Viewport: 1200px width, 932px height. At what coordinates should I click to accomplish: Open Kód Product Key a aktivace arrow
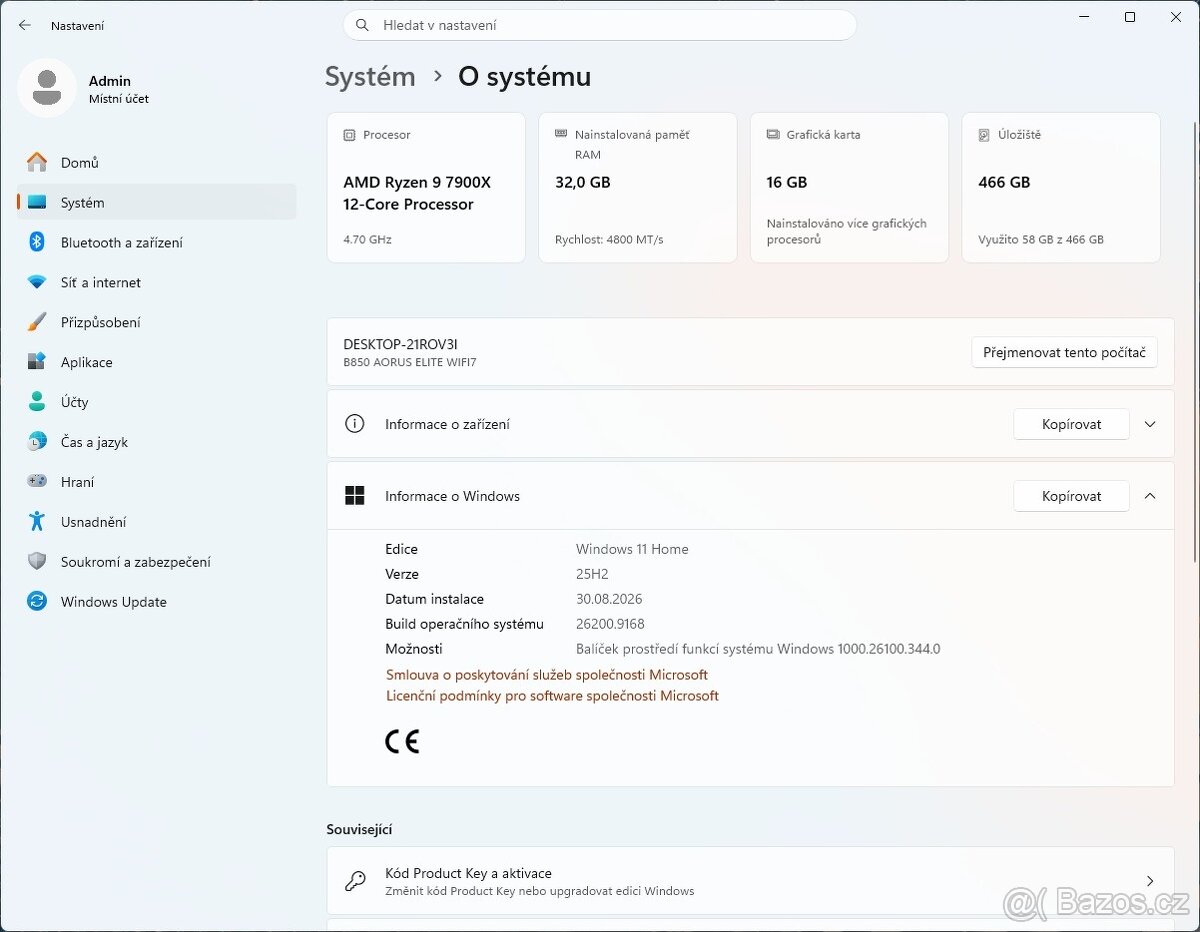1150,881
